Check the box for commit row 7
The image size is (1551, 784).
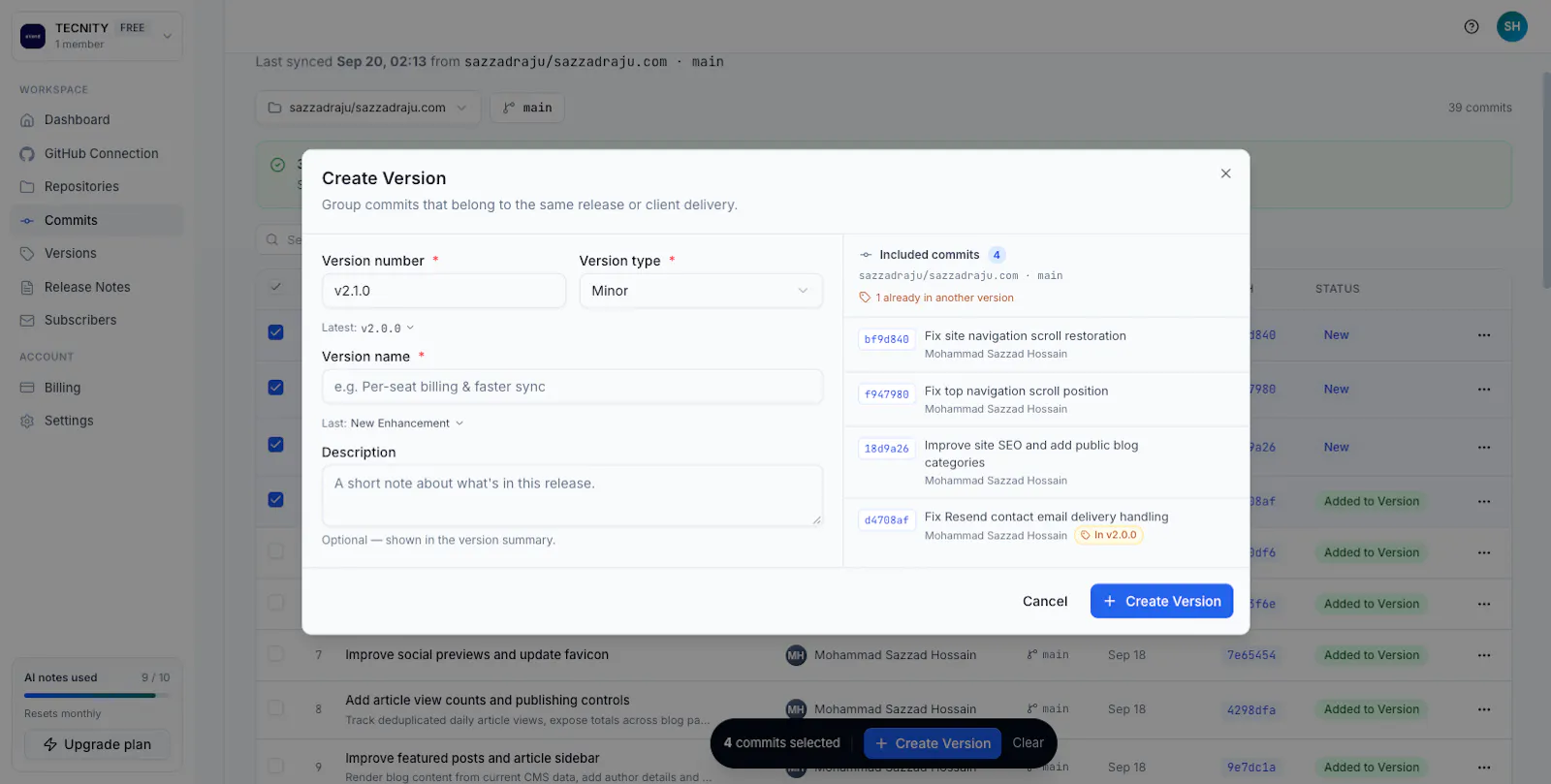[x=276, y=654]
